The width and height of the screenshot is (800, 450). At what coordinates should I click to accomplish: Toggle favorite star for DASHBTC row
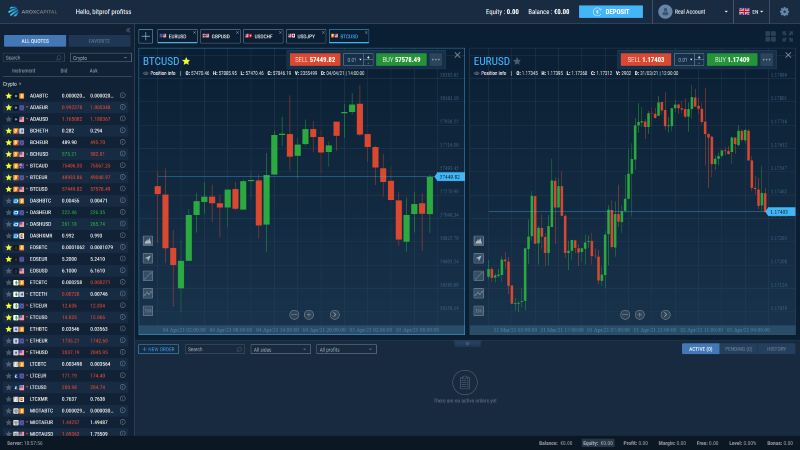[8, 201]
